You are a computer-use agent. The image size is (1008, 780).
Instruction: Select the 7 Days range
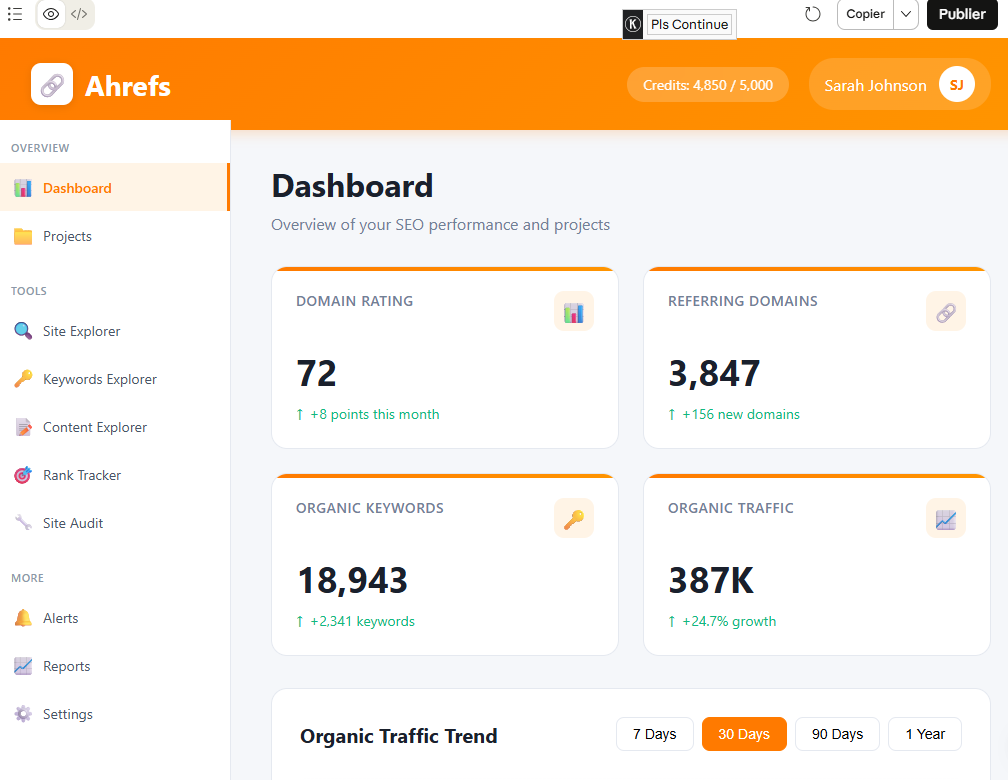[x=654, y=734]
